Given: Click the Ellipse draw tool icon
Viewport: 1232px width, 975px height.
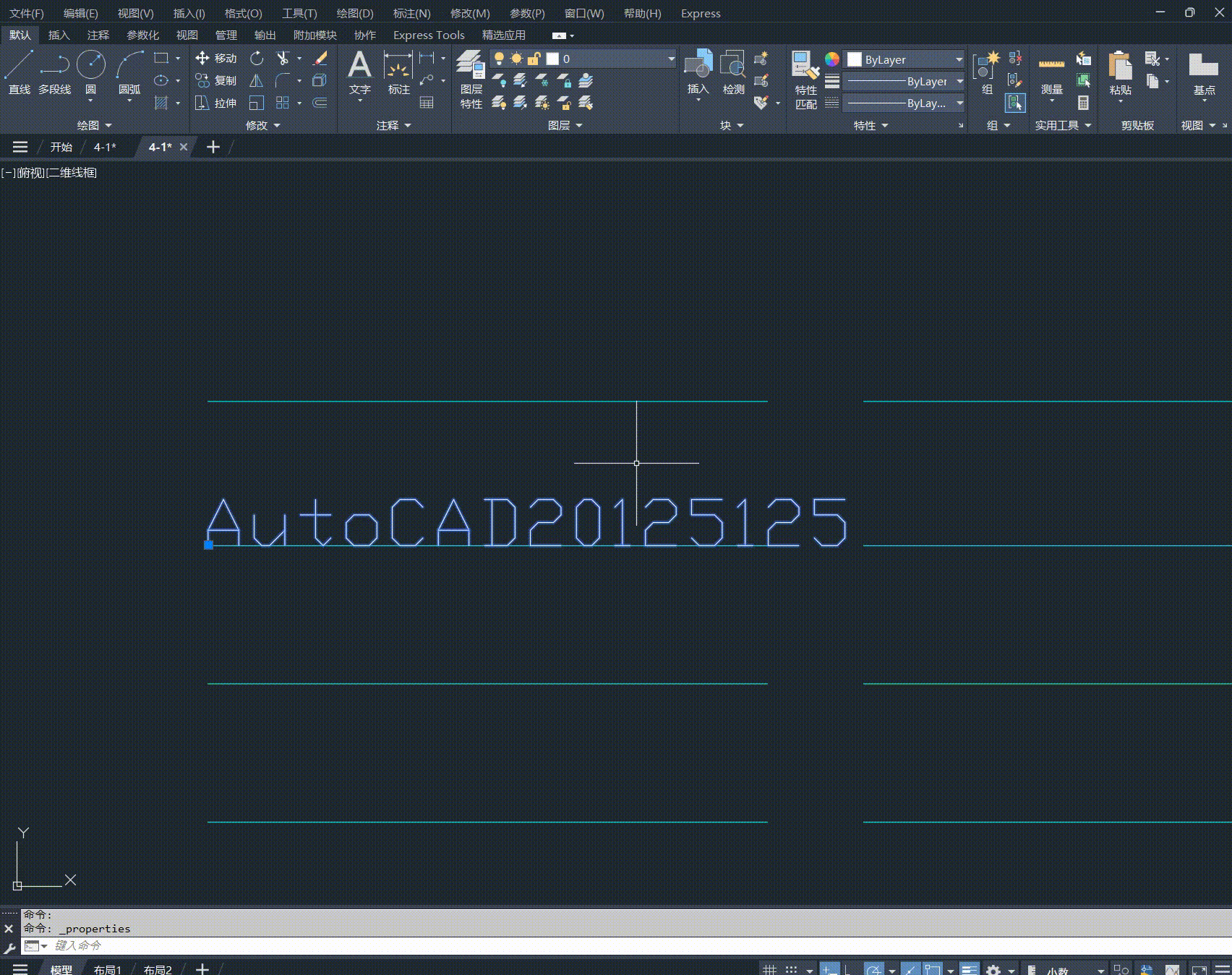Looking at the screenshot, I should tap(161, 80).
